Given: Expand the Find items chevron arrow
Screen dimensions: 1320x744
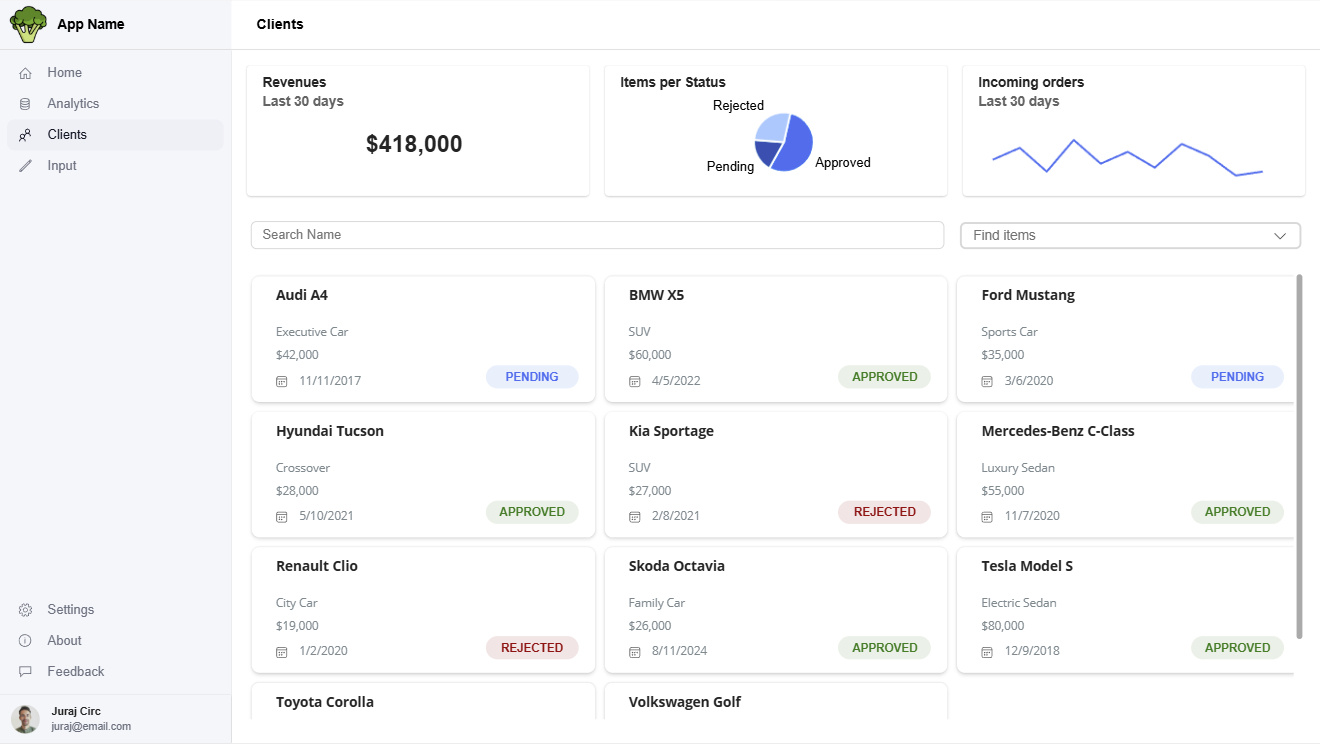Looking at the screenshot, I should (1280, 236).
